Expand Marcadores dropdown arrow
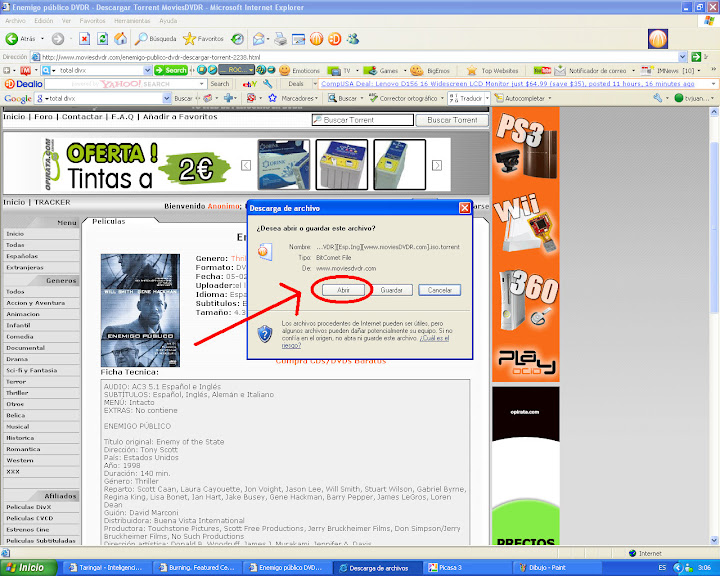 (x=317, y=98)
